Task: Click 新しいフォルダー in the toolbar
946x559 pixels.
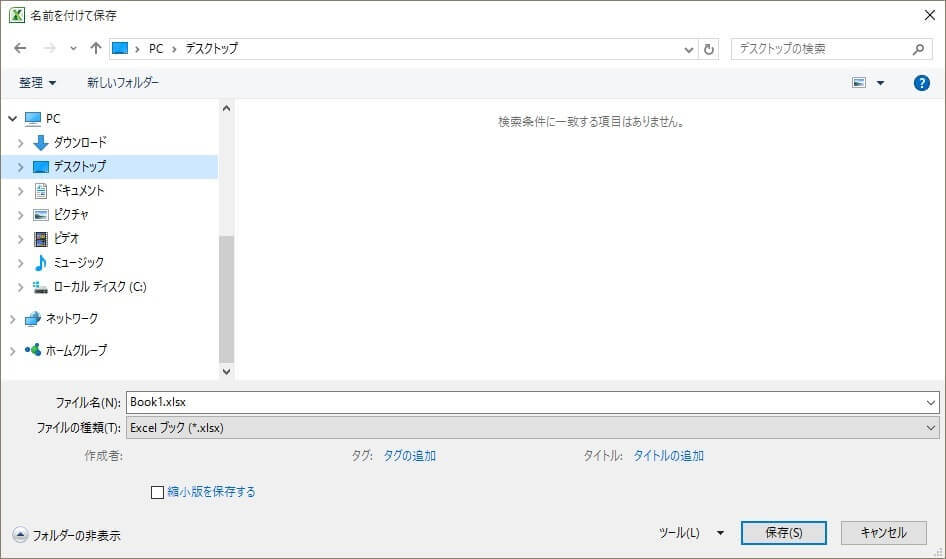Action: click(122, 83)
